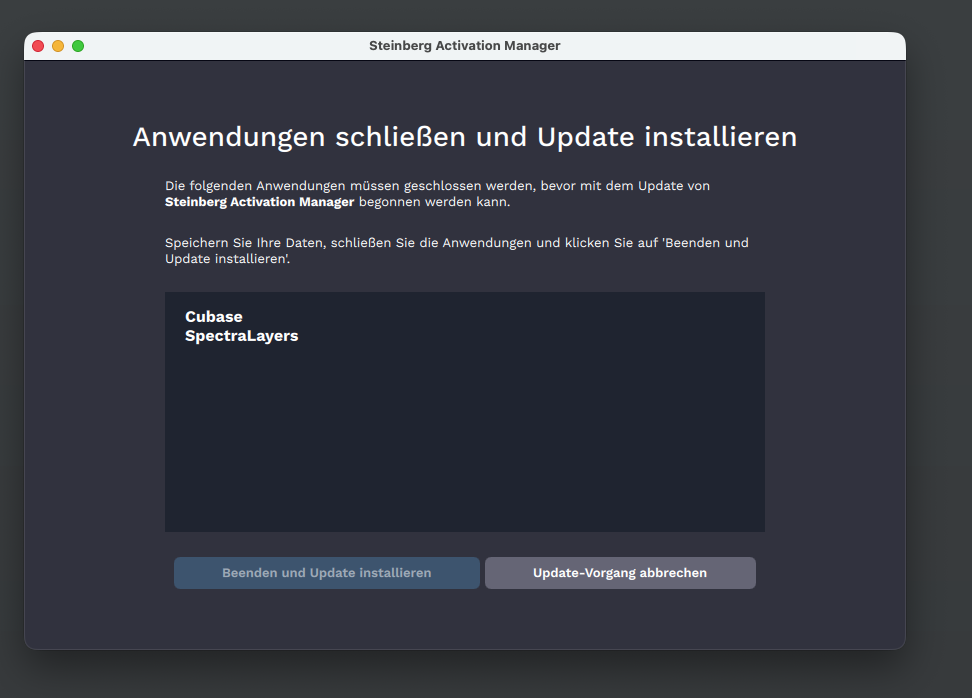972x698 pixels.
Task: Cancel with 'Update-Vorgang abbrechen' button
Action: pyautogui.click(x=620, y=573)
